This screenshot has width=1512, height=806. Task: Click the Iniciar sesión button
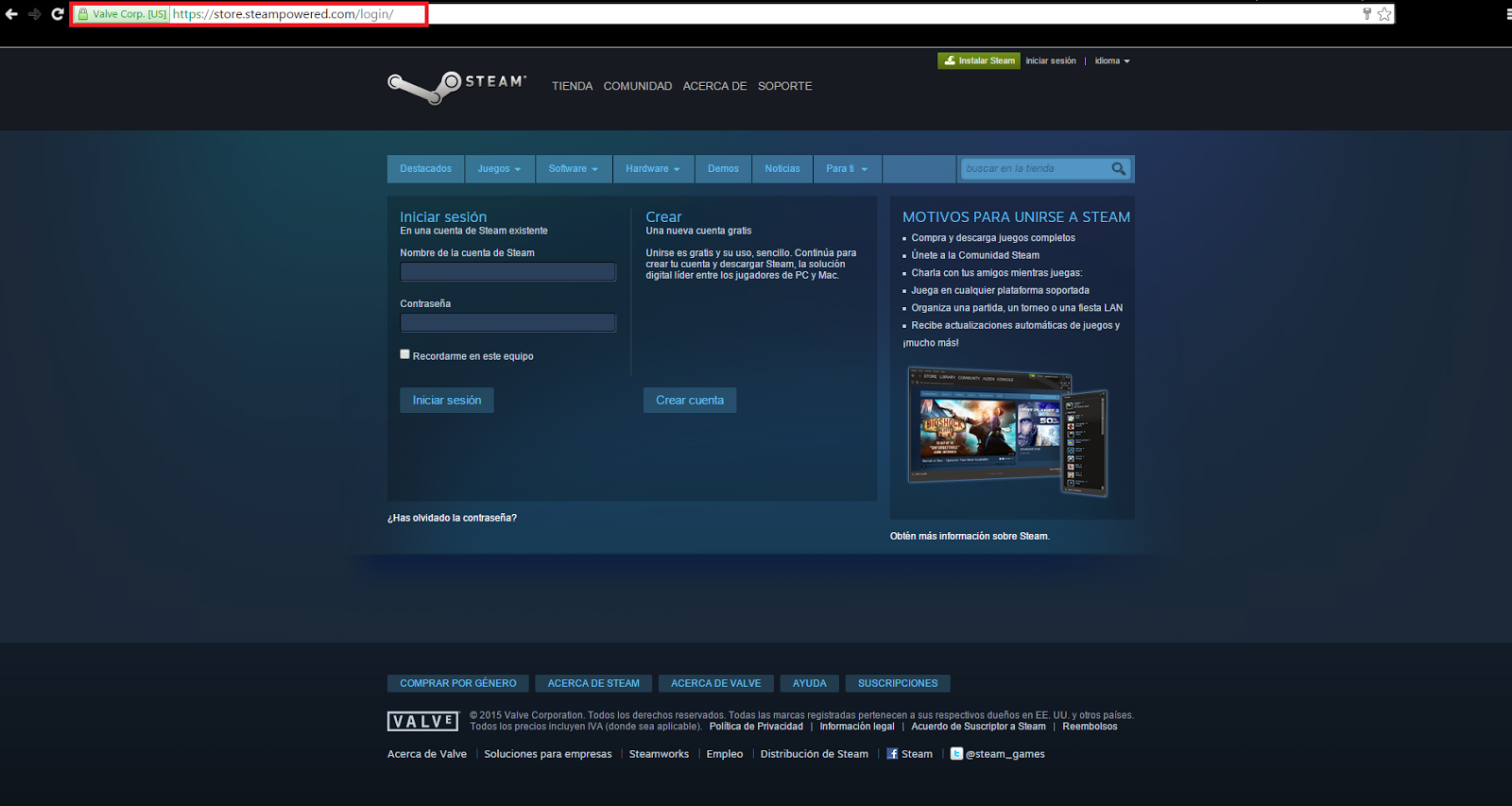tap(447, 401)
